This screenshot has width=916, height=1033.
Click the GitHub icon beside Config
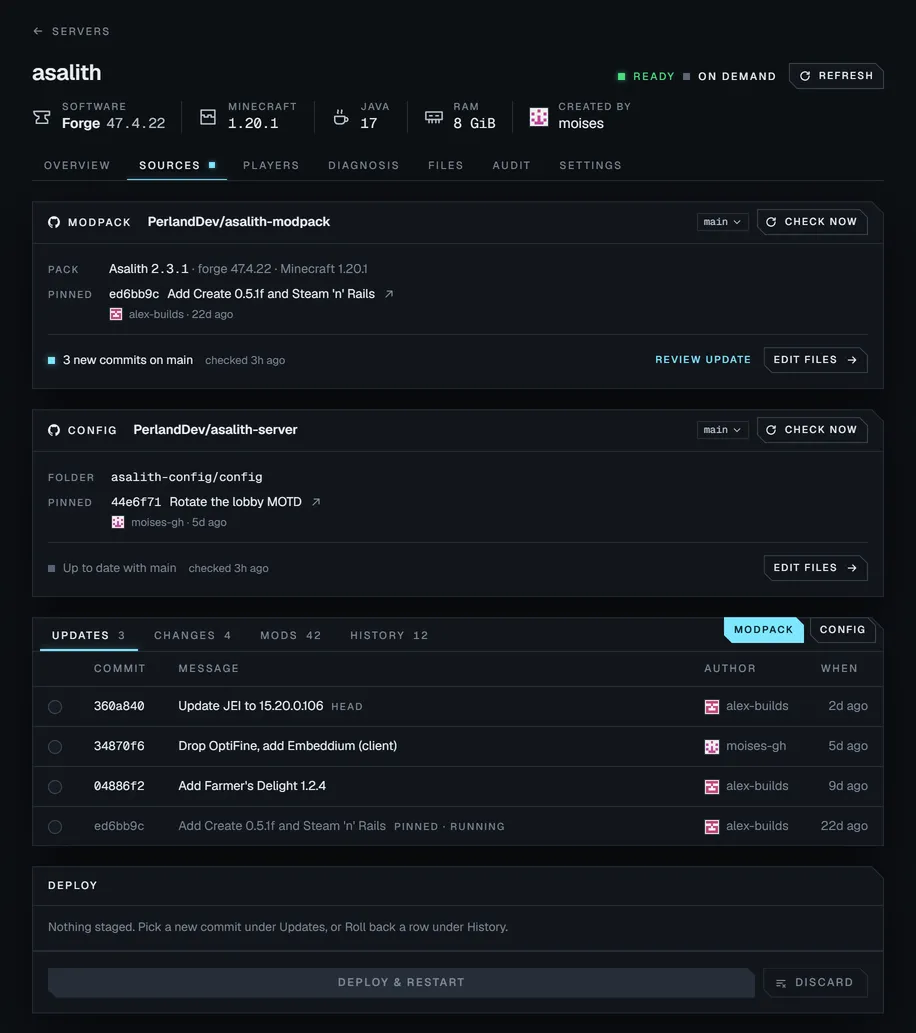(x=54, y=430)
